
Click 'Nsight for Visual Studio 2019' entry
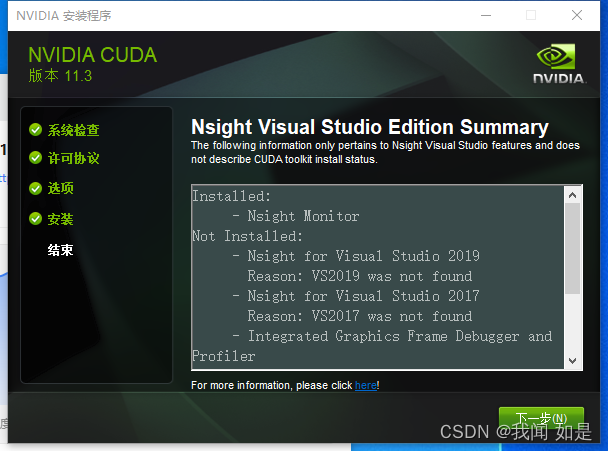pos(363,256)
